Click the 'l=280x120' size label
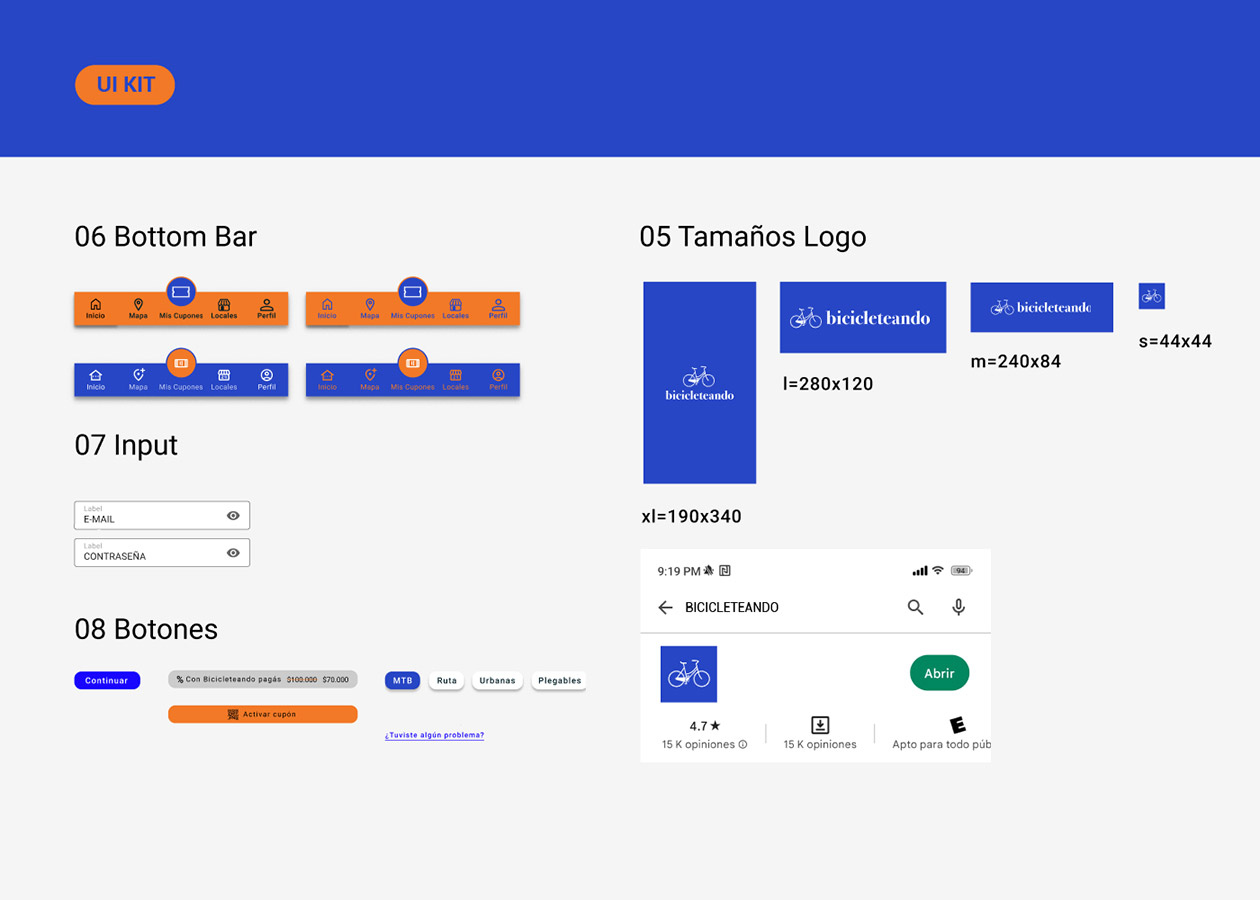The height and width of the screenshot is (900, 1260). point(828,384)
